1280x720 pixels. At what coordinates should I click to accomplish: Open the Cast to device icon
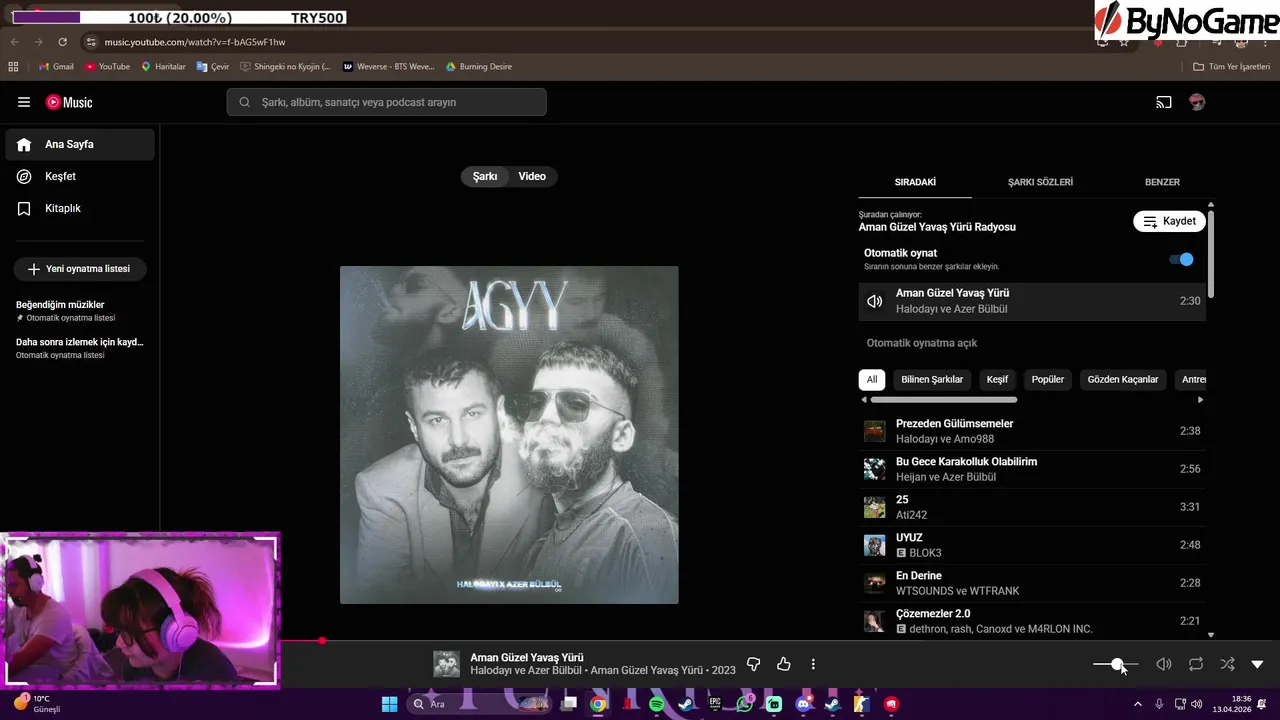1164,102
